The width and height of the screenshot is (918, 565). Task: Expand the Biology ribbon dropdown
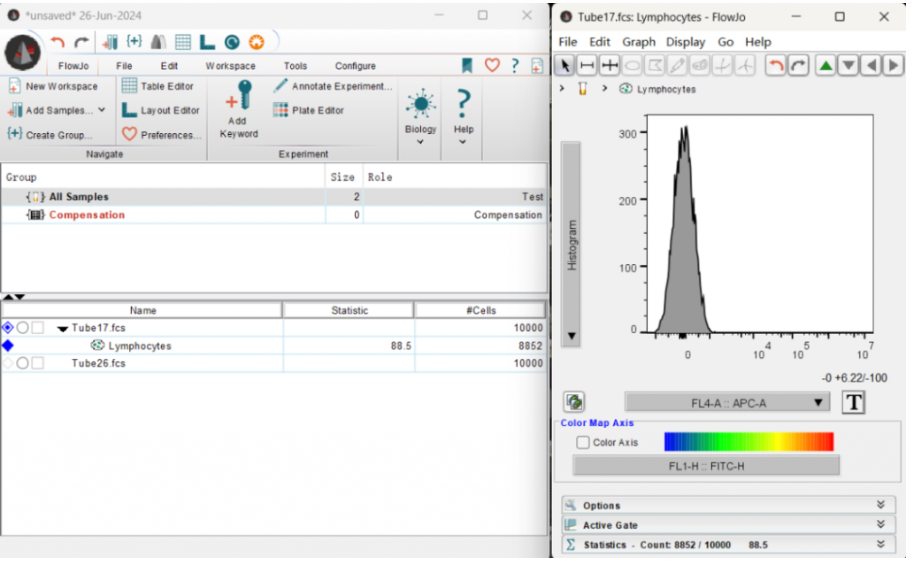click(420, 142)
